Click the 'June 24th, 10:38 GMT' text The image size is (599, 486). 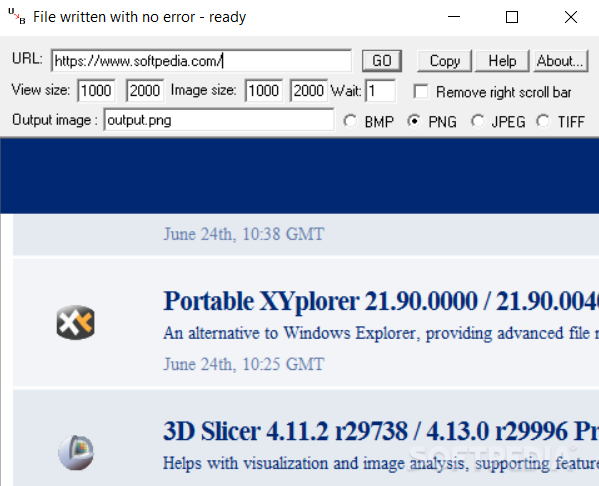244,234
